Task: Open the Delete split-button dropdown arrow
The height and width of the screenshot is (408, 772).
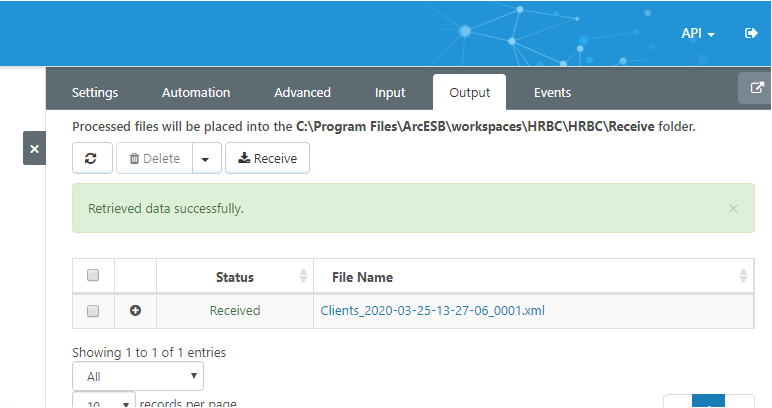Action: click(205, 158)
